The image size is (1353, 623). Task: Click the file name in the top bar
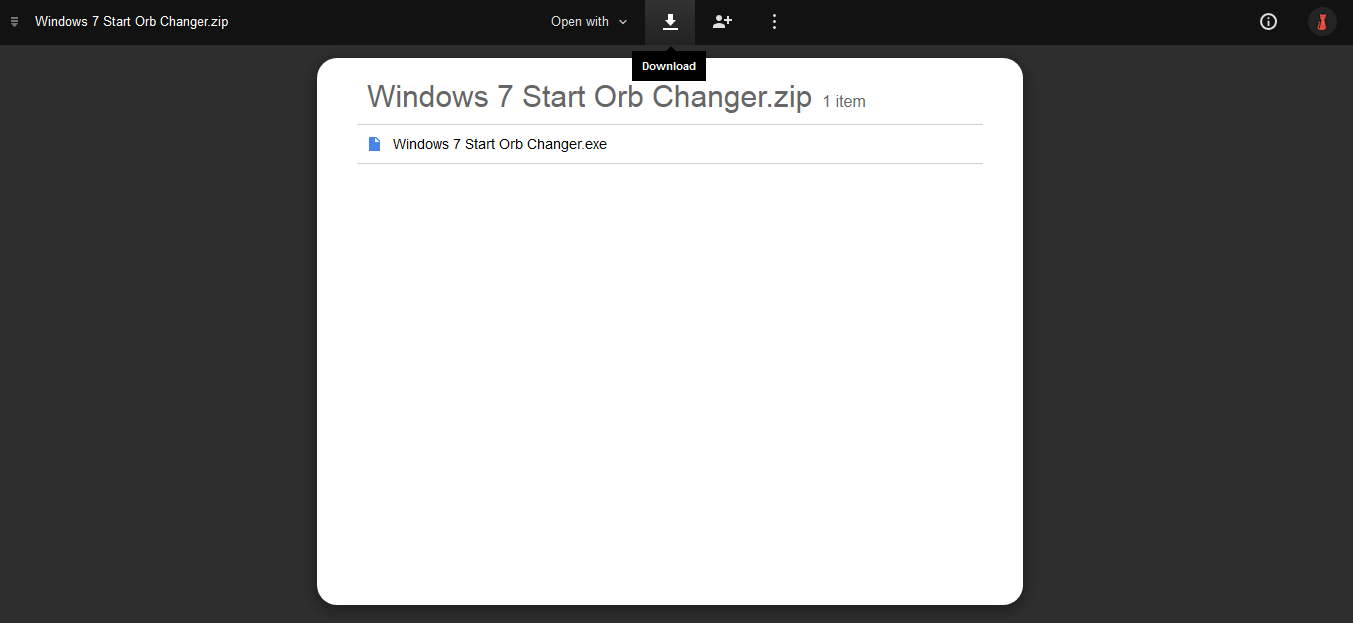[x=132, y=22]
